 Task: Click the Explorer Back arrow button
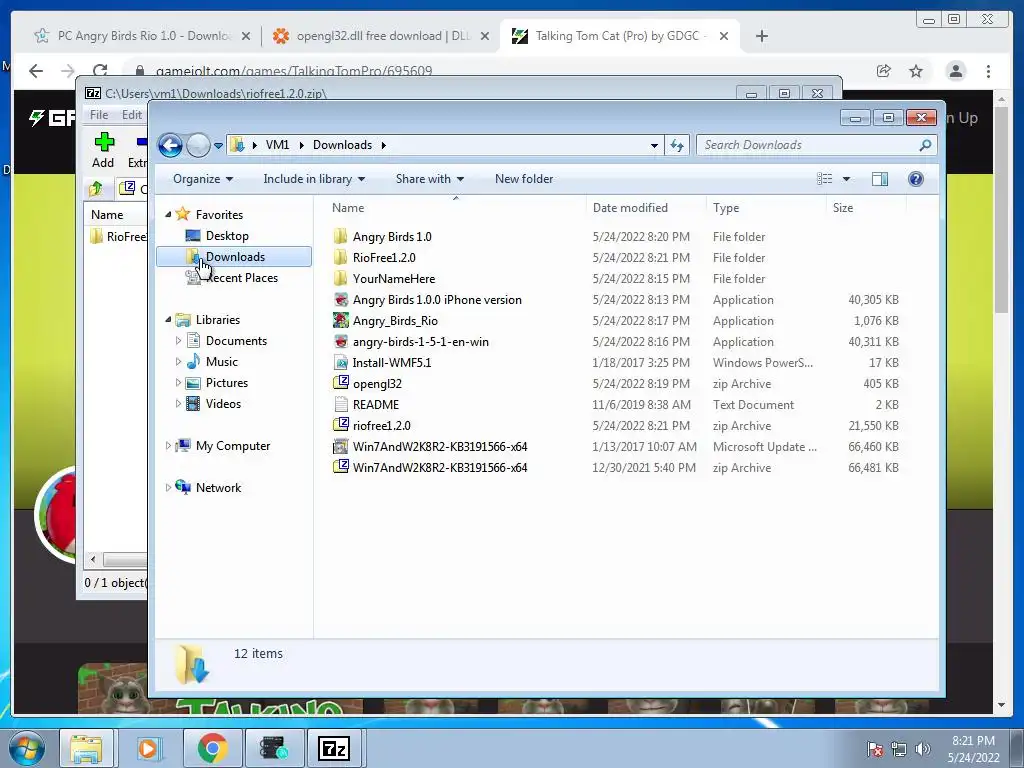(170, 145)
